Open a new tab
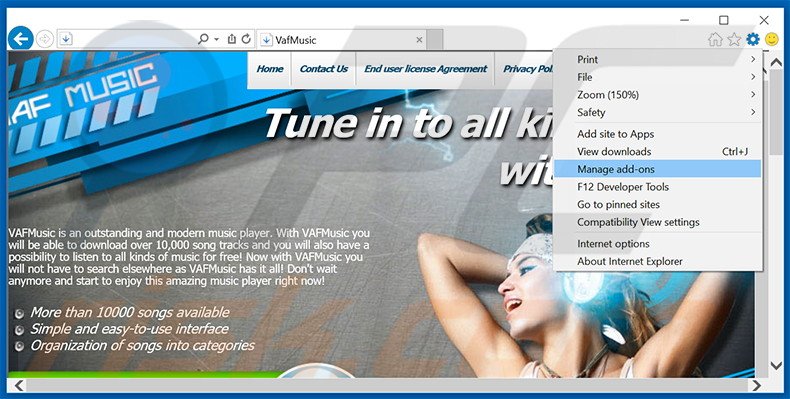Viewport: 790px width, 399px height. [x=435, y=40]
